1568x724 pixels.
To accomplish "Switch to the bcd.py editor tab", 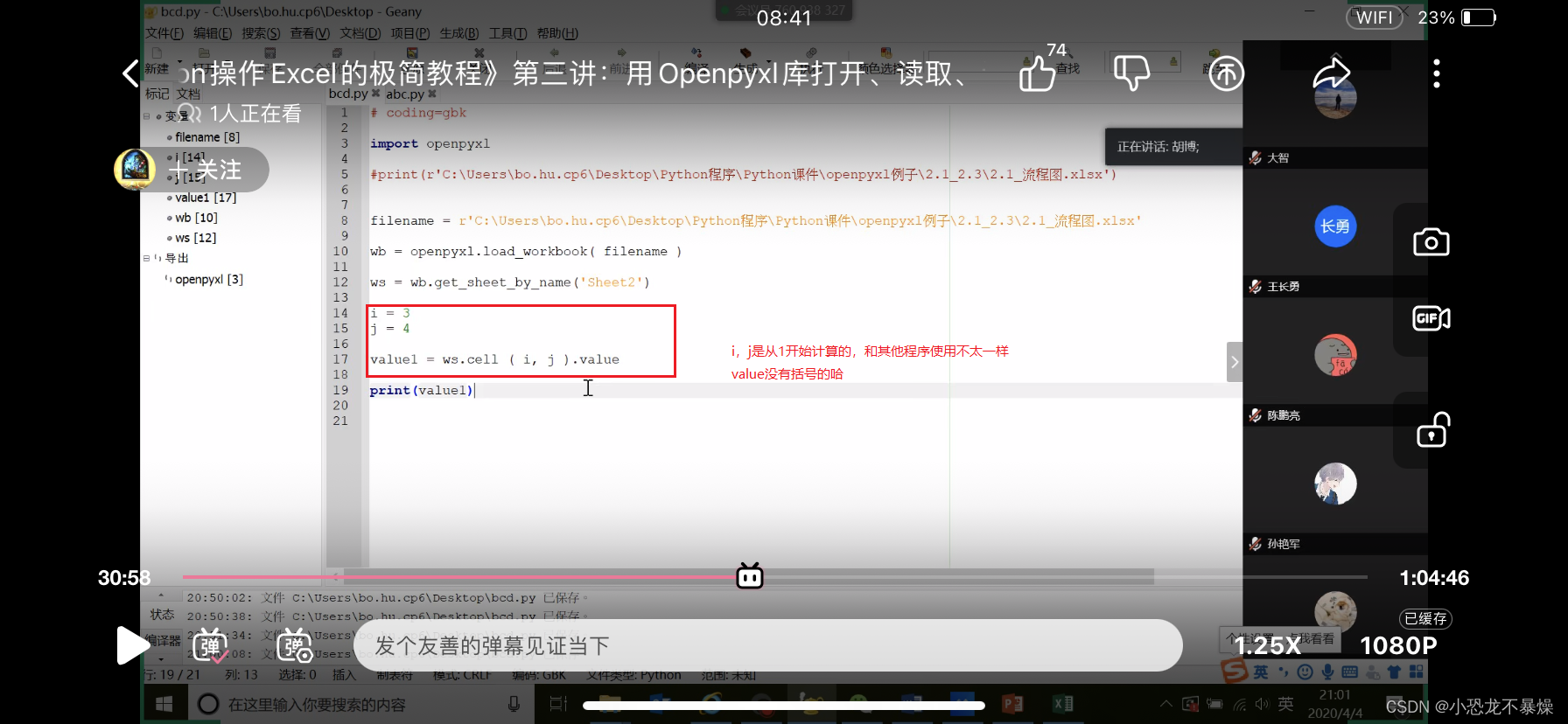I will tap(348, 94).
